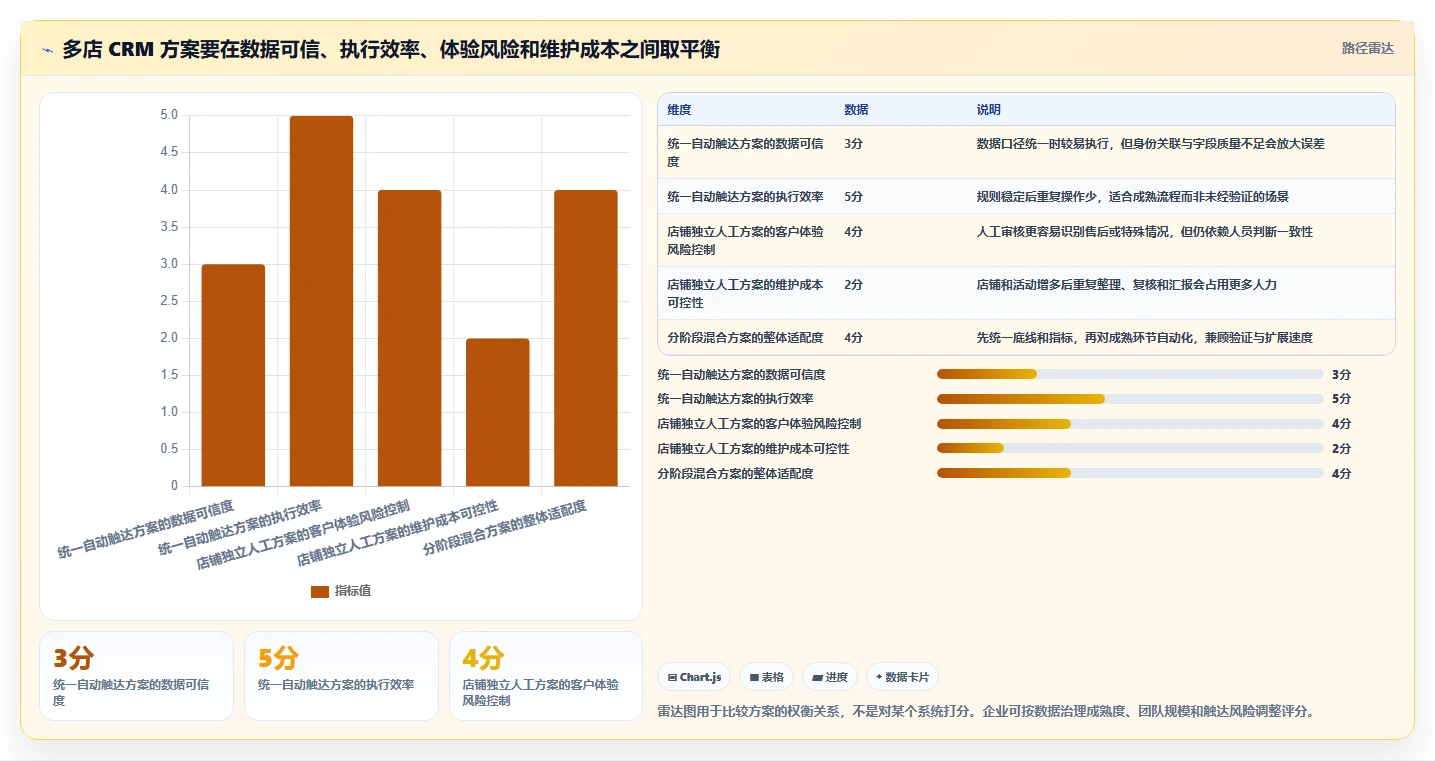Click the Chart.js tag chip
The image size is (1435, 761).
(694, 677)
